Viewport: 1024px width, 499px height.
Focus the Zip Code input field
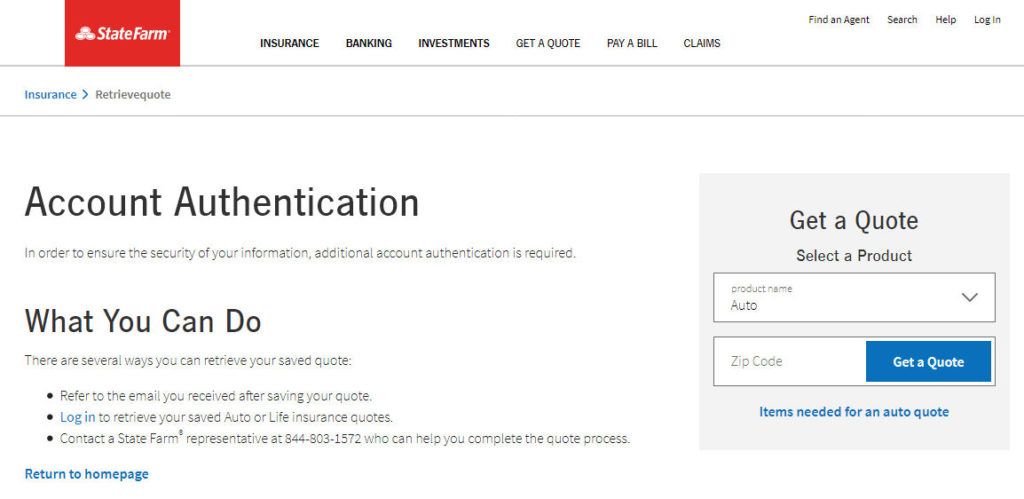[790, 361]
